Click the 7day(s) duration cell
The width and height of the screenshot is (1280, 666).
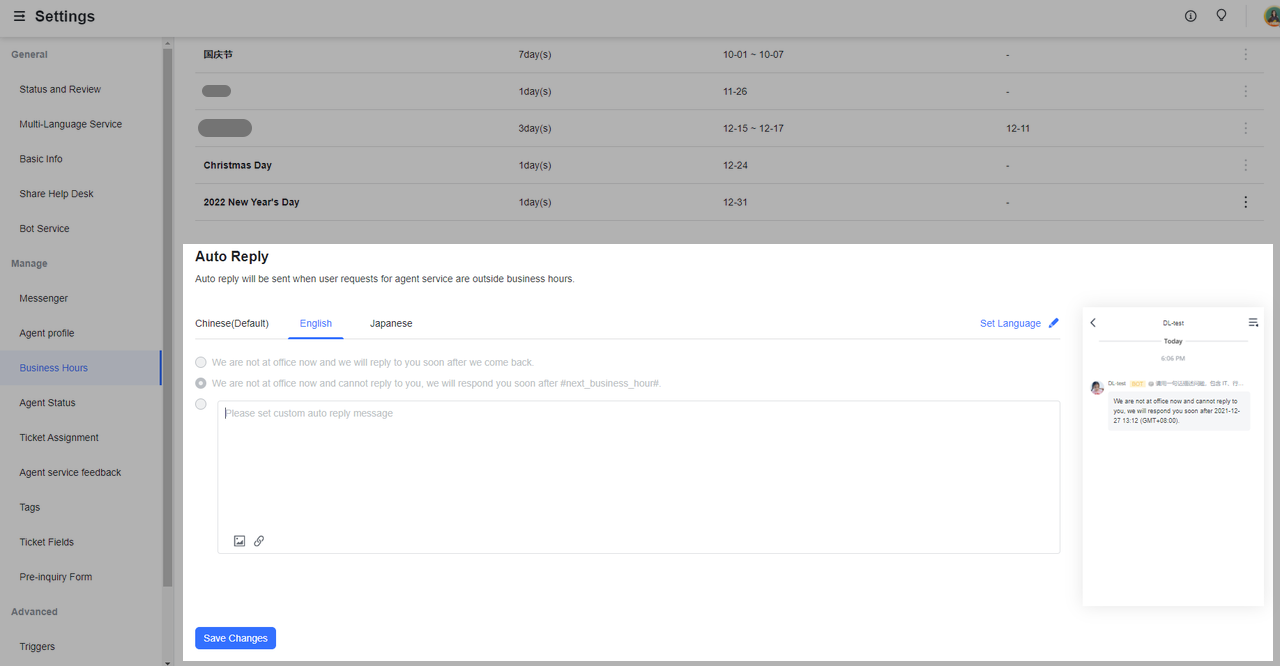(535, 54)
